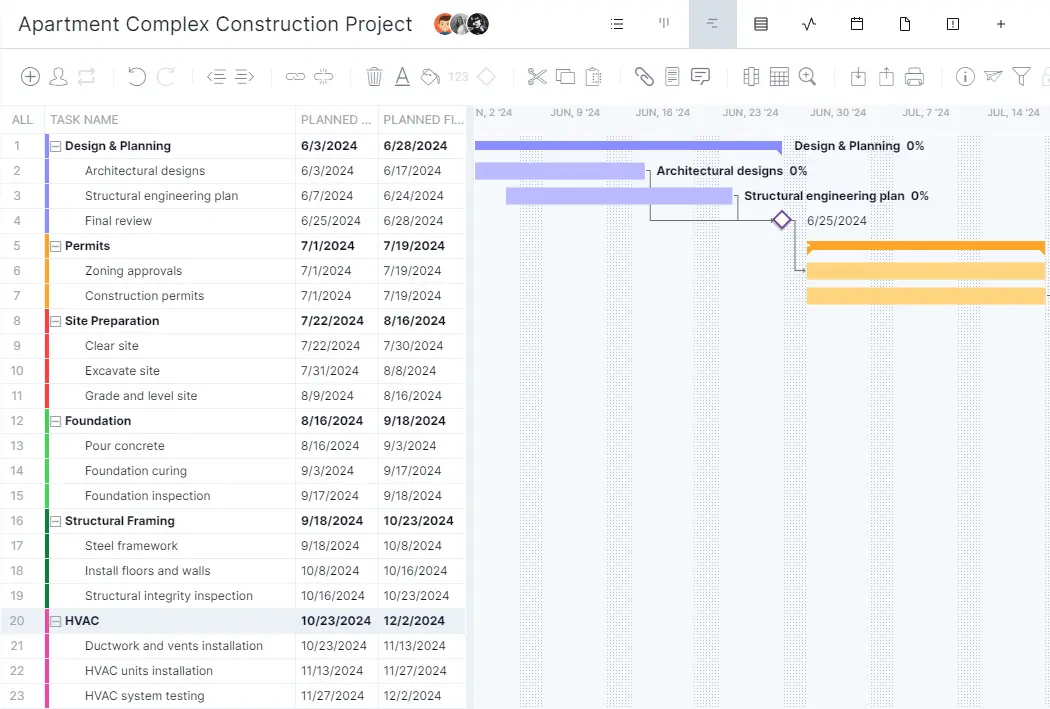Click the Construction permits orange bar
The width and height of the screenshot is (1050, 709).
coord(926,296)
